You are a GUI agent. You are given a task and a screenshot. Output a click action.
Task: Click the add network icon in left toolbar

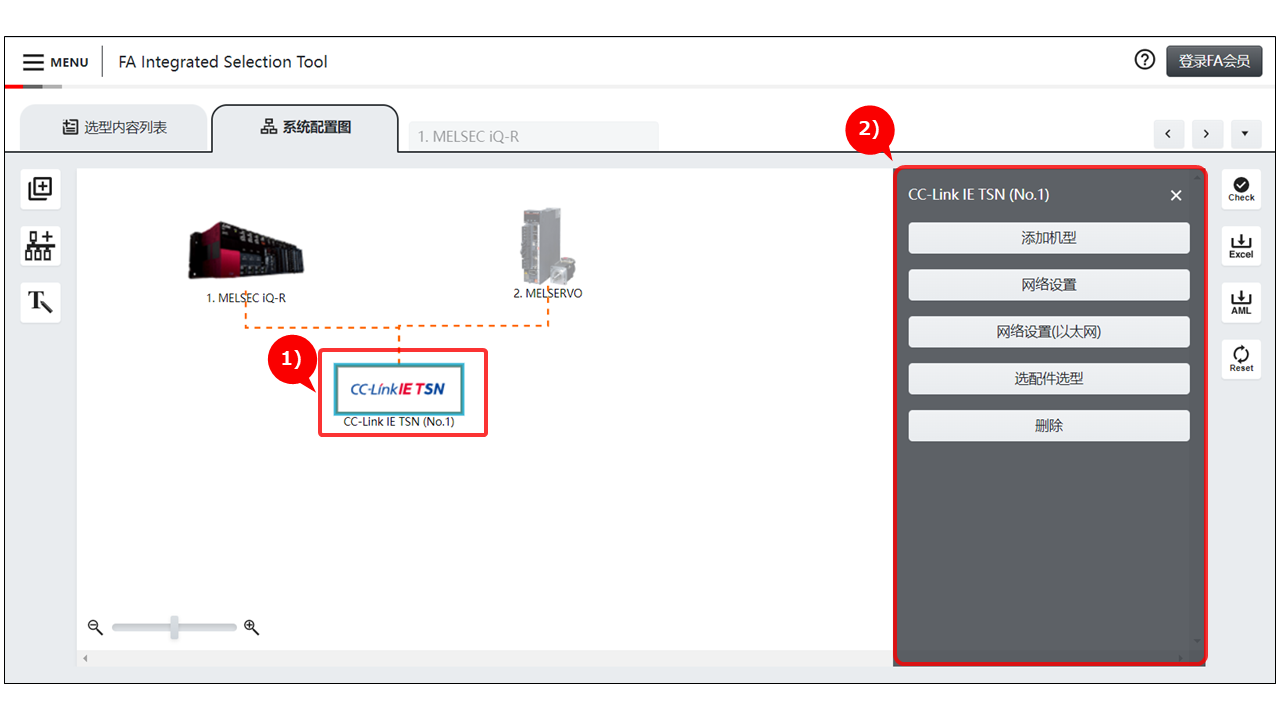(40, 245)
